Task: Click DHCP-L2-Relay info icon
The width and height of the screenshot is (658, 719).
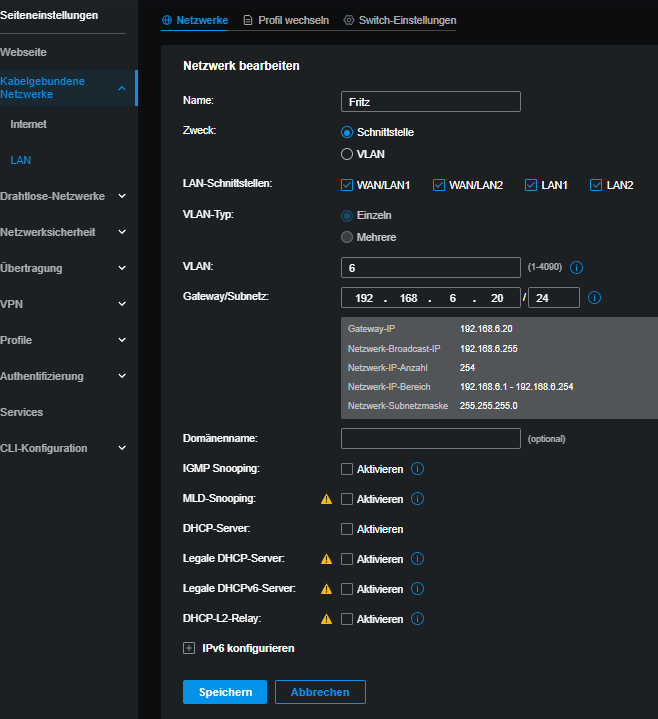Action: click(418, 619)
